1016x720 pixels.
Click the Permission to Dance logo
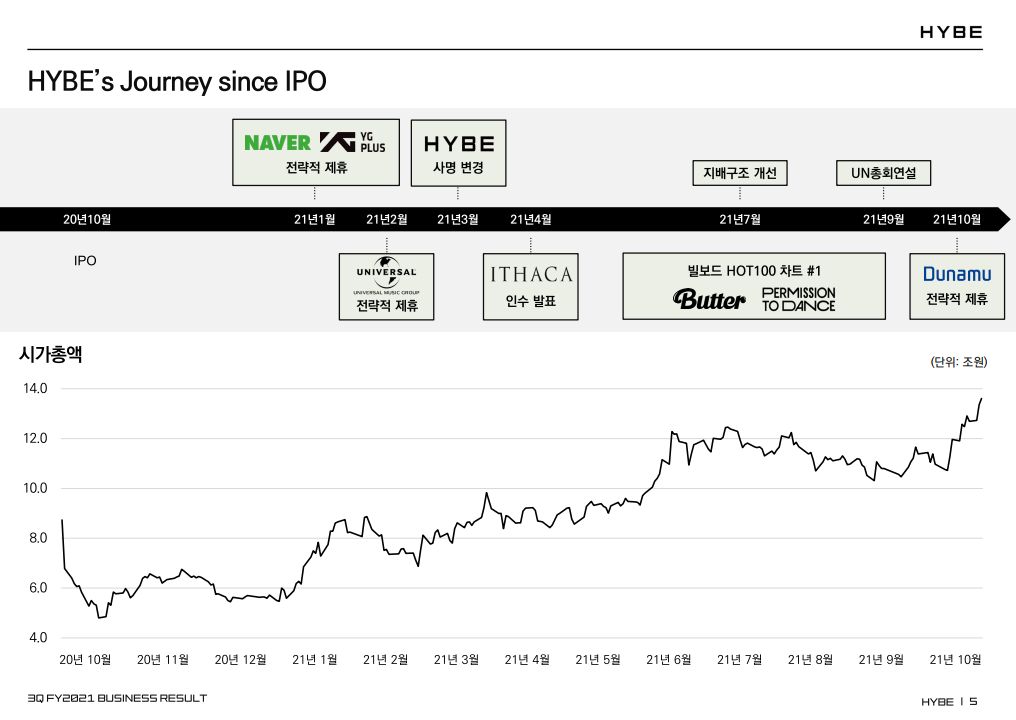coord(798,299)
